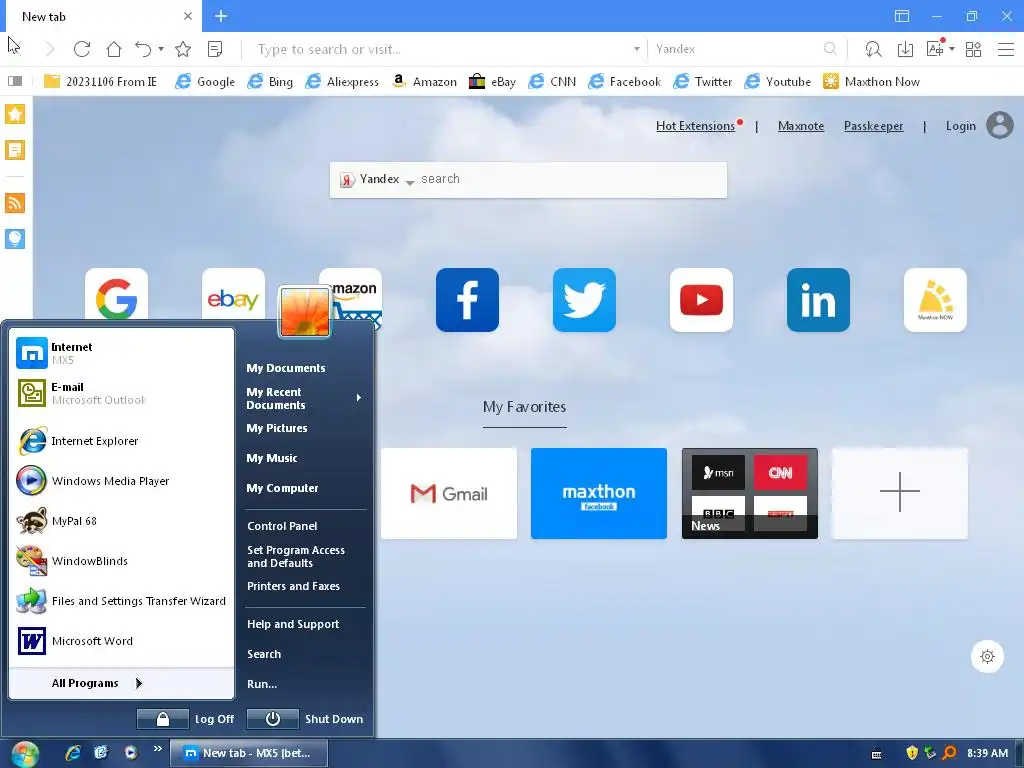Expand My Recent Documents submenu
Viewport: 1024px width, 768px height.
[x=304, y=398]
